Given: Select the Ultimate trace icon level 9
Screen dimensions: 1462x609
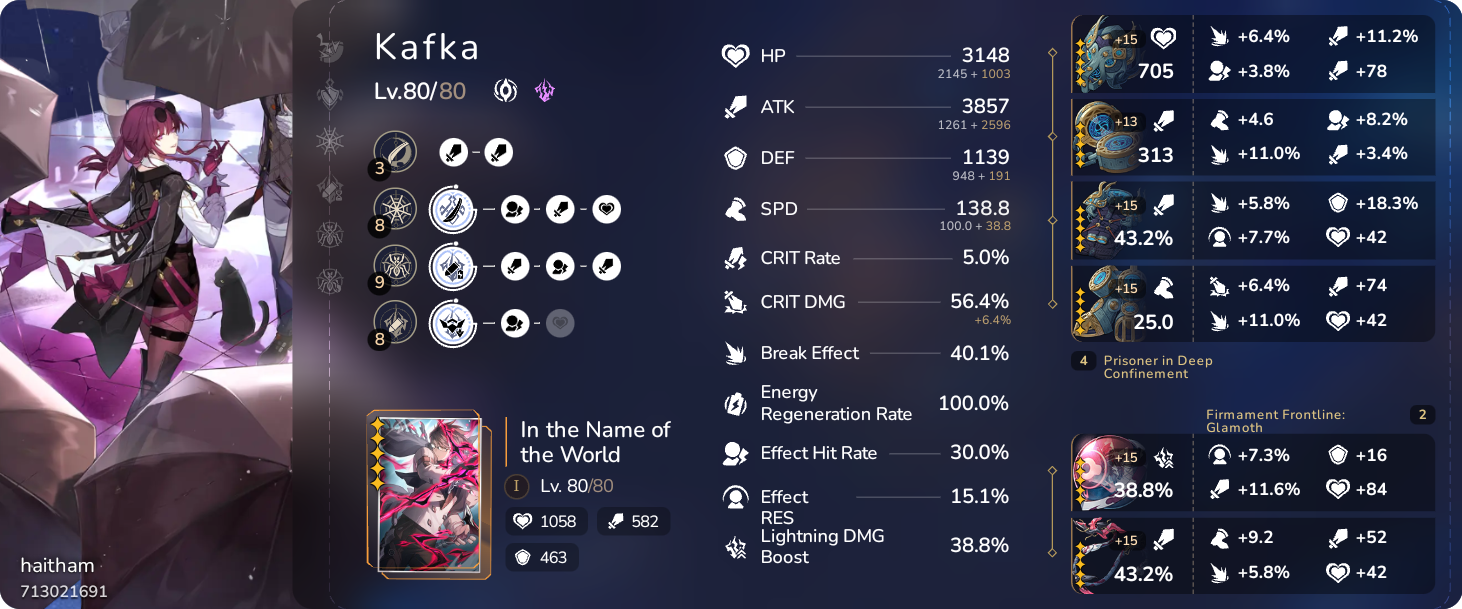Looking at the screenshot, I should pos(453,267).
